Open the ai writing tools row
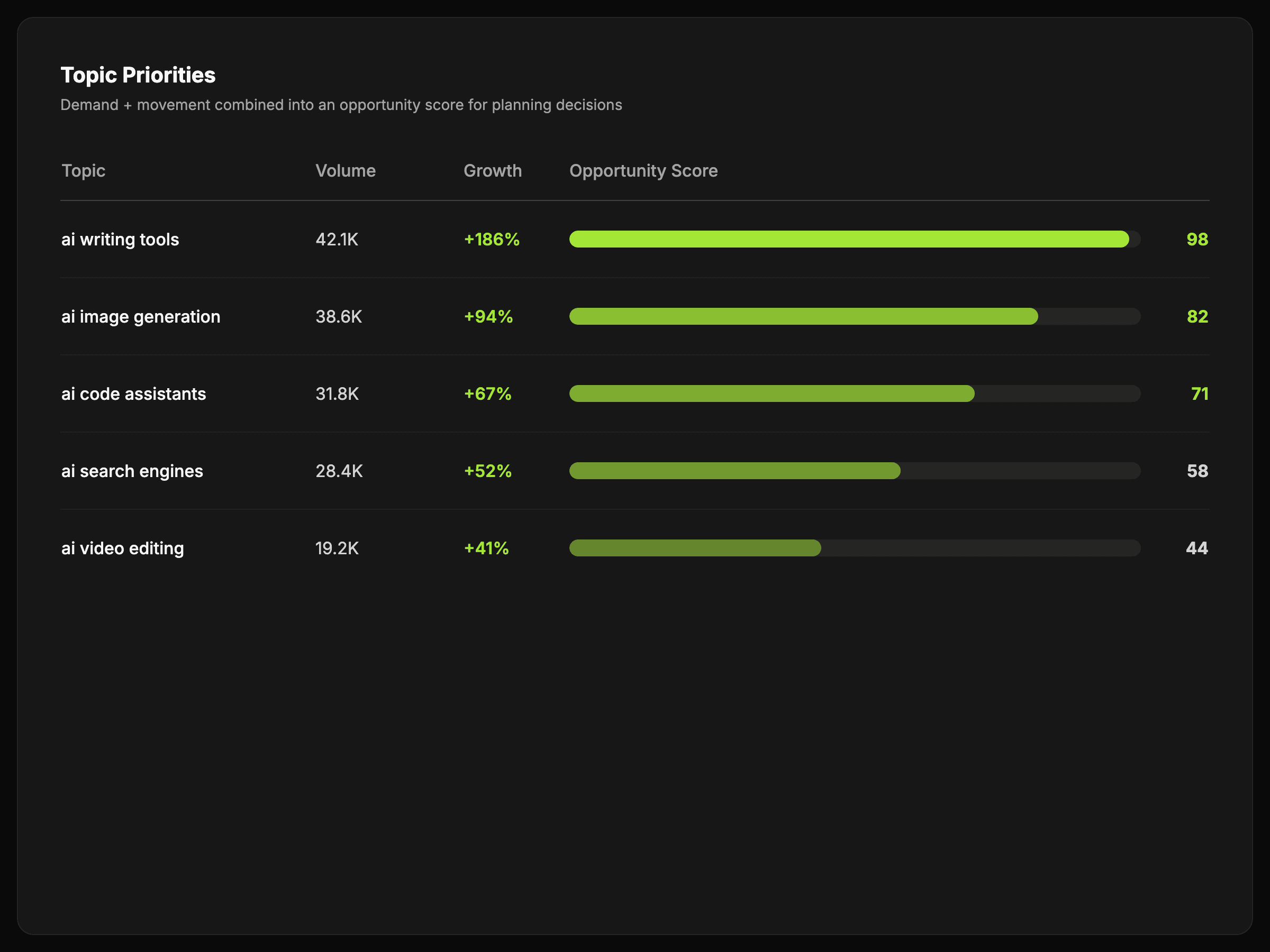The image size is (1270, 952). pyautogui.click(x=120, y=239)
